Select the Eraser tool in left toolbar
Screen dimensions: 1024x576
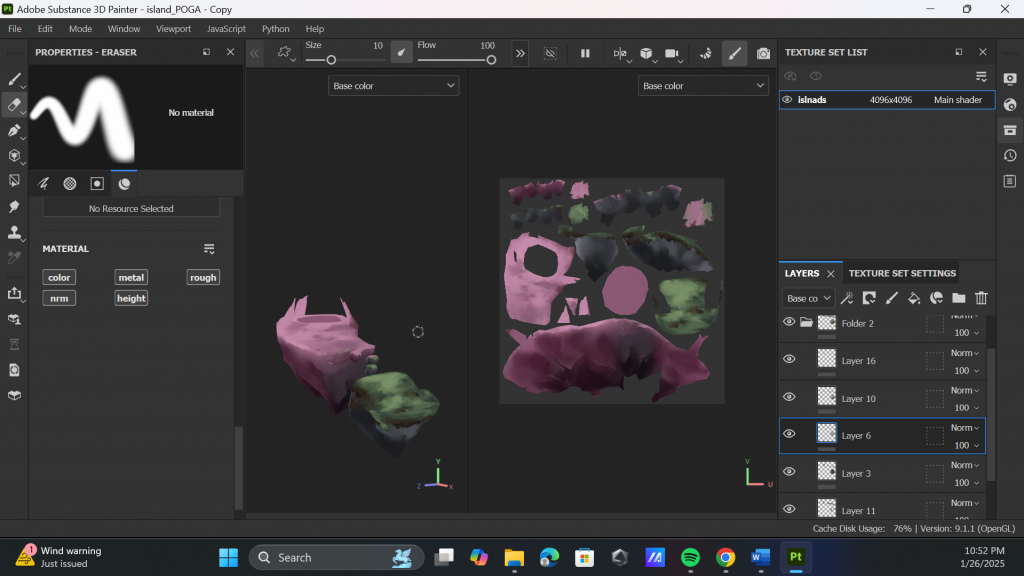(14, 104)
